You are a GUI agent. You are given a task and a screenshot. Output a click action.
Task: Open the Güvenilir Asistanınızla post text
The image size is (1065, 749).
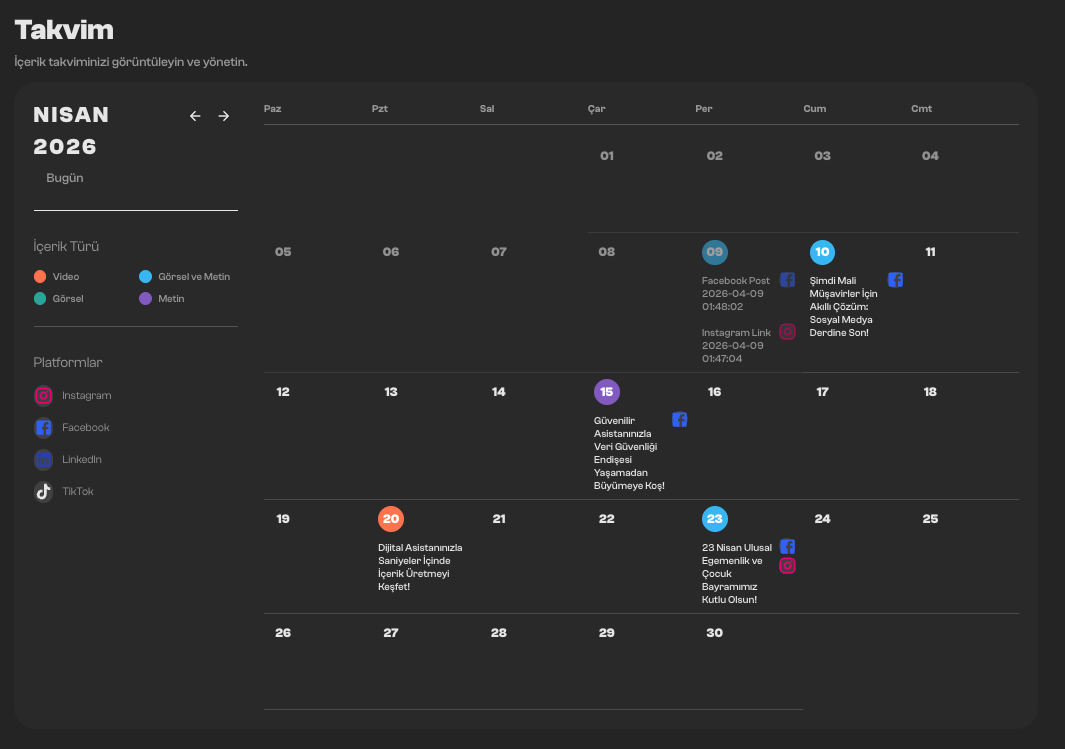(x=629, y=453)
